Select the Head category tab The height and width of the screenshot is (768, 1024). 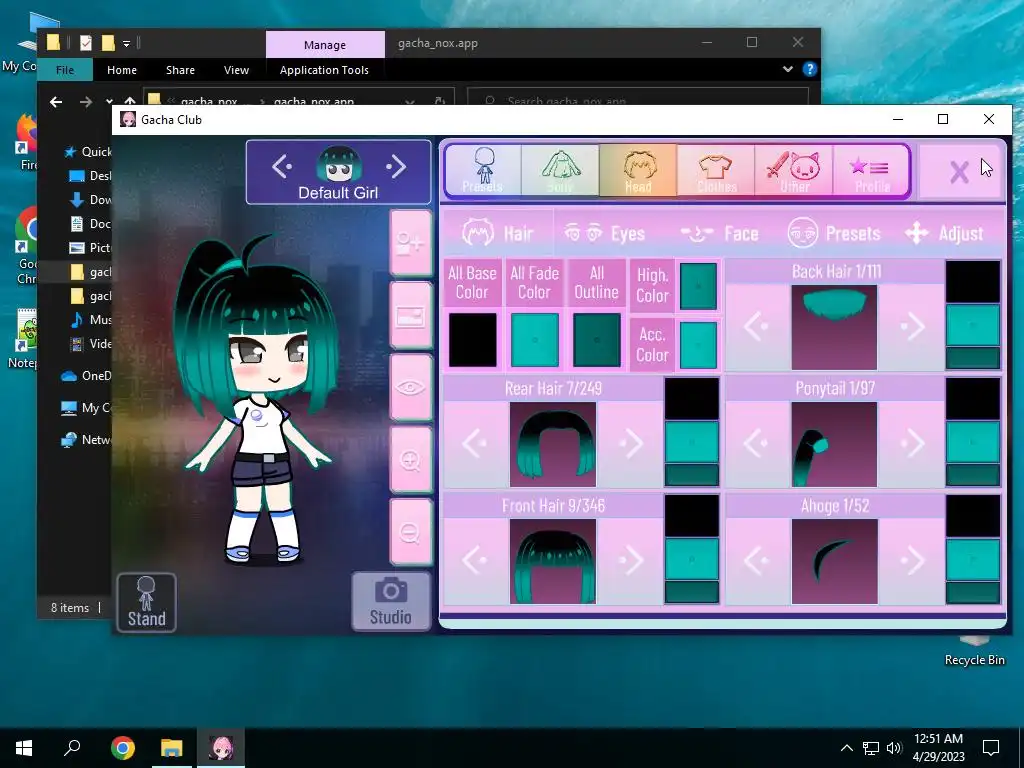(638, 170)
